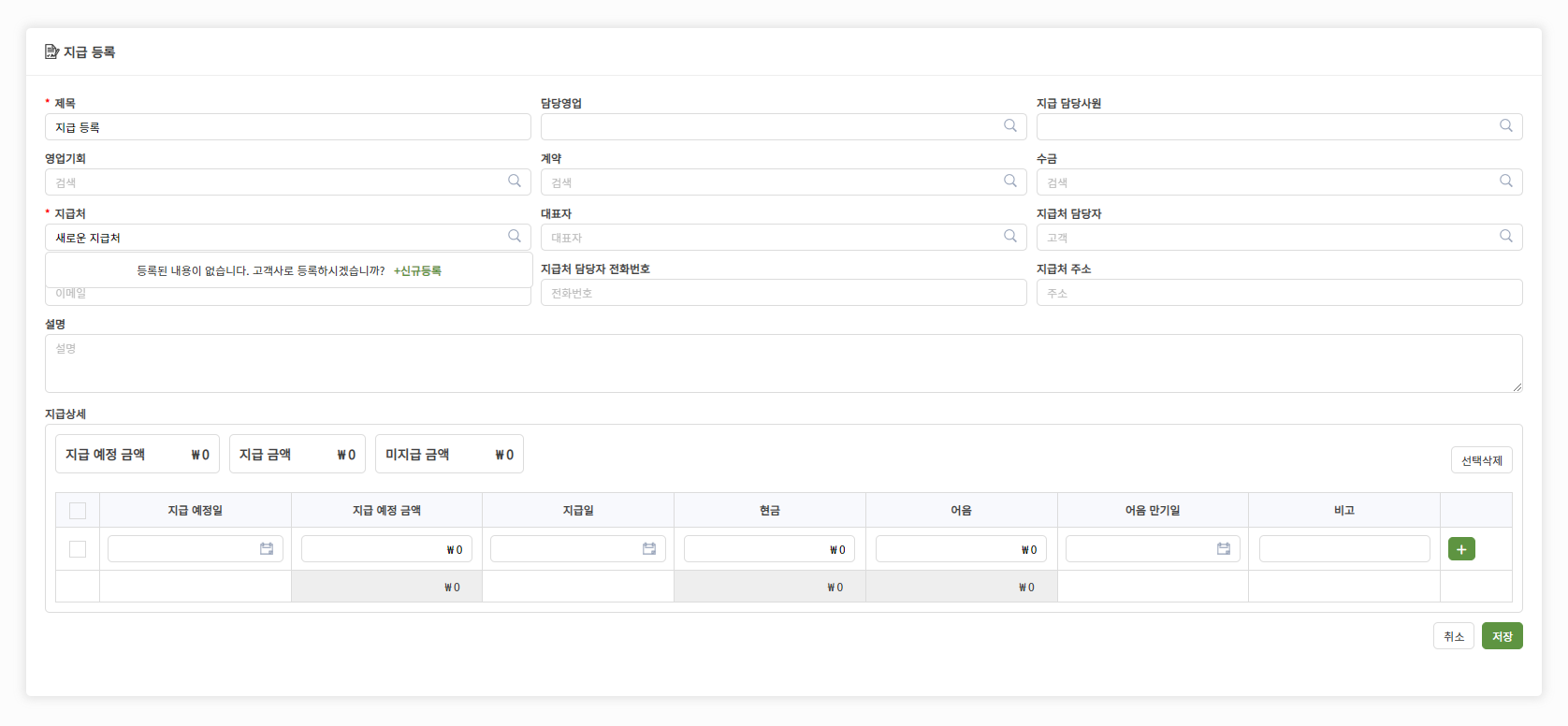This screenshot has width=1568, height=726.
Task: Click search icon in 담당영업 field
Action: click(x=1010, y=126)
